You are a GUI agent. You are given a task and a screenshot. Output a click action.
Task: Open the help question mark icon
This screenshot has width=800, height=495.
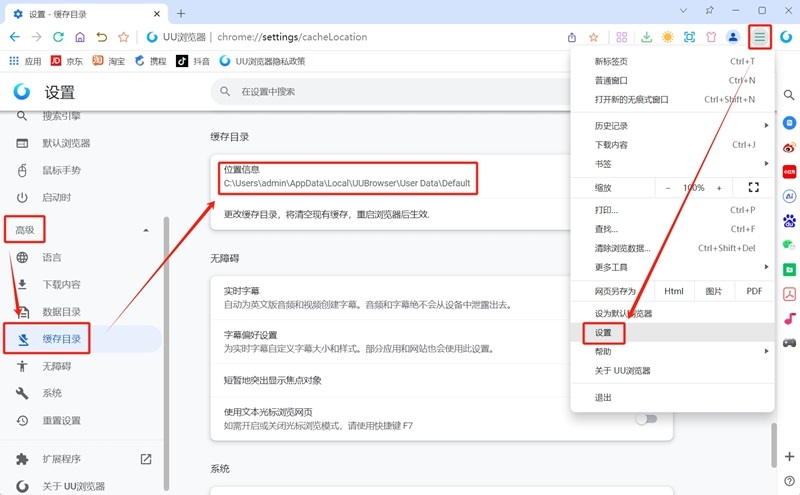click(x=789, y=481)
